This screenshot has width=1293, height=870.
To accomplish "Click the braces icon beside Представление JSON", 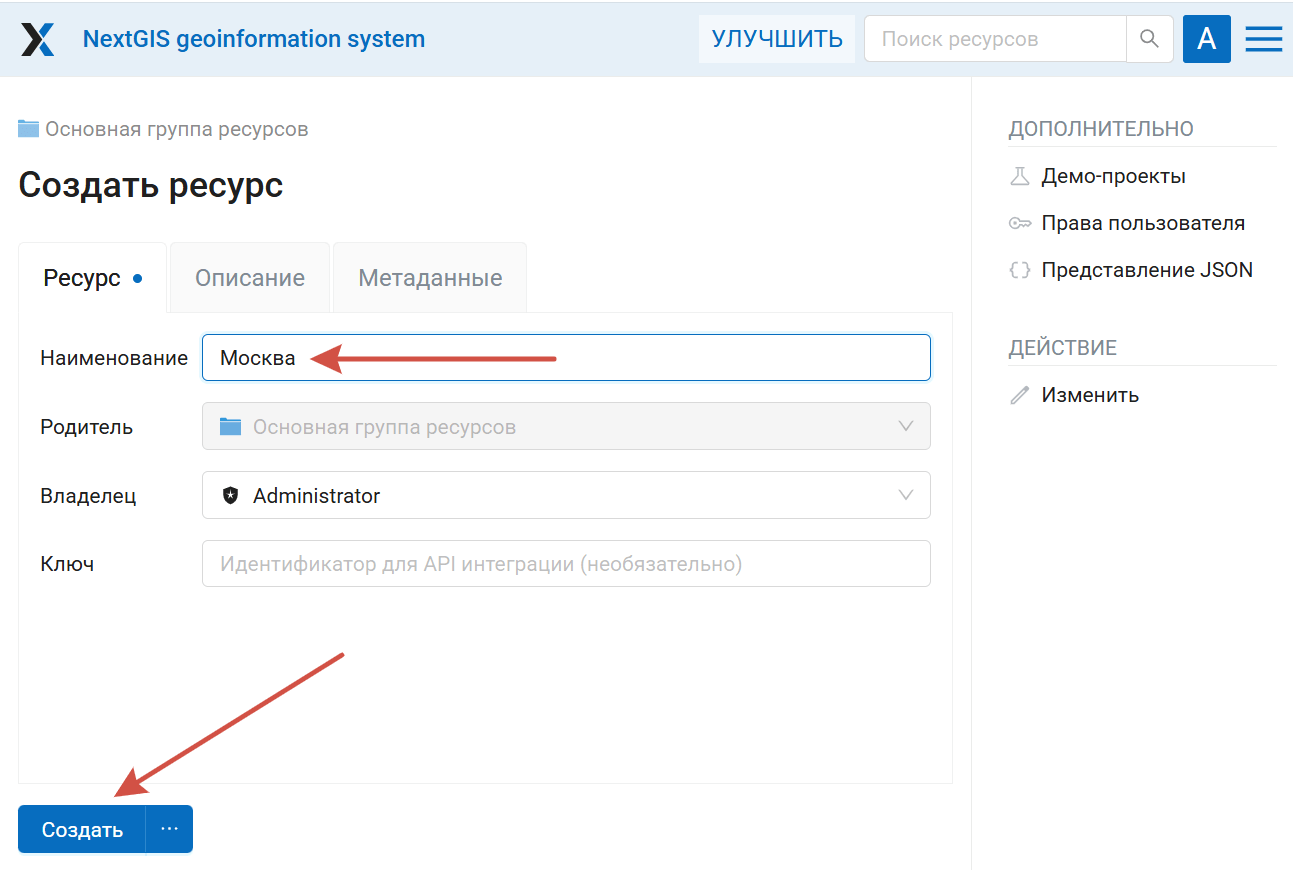I will coord(1019,271).
